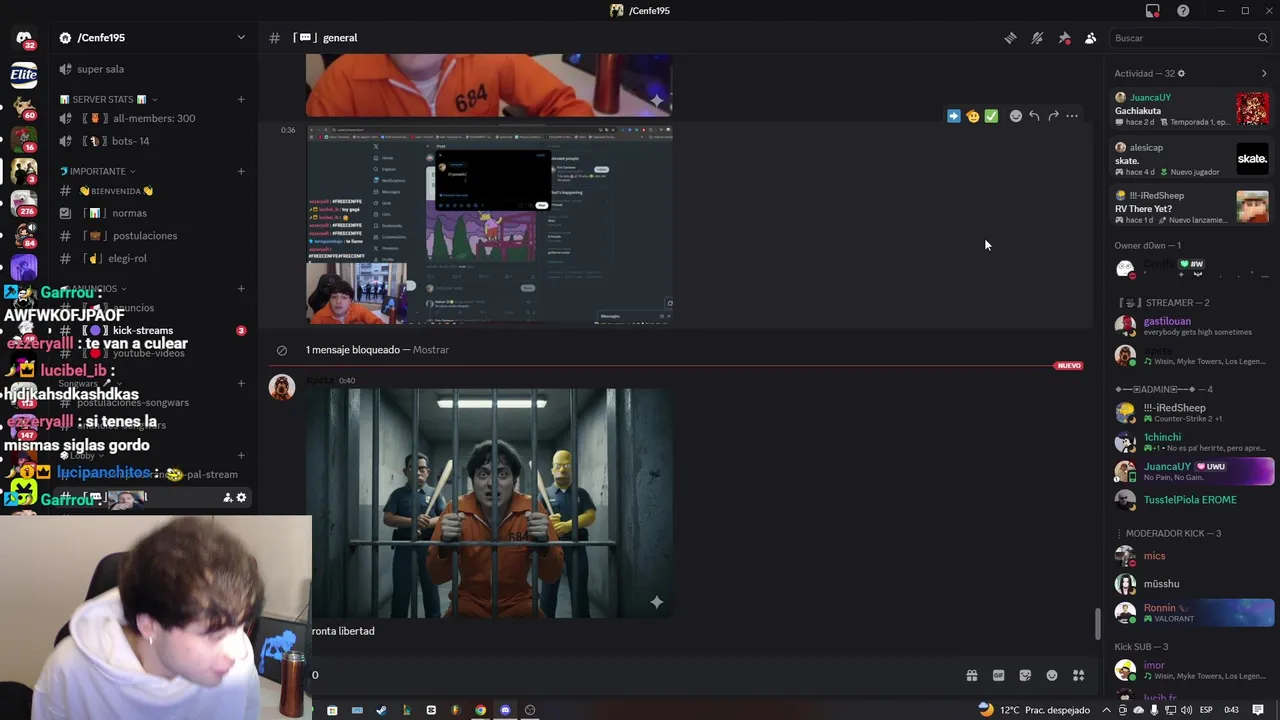Screen dimensions: 1280x720
Task: Open JuancaUY Gachiakuta activity card
Action: pyautogui.click(x=1192, y=109)
